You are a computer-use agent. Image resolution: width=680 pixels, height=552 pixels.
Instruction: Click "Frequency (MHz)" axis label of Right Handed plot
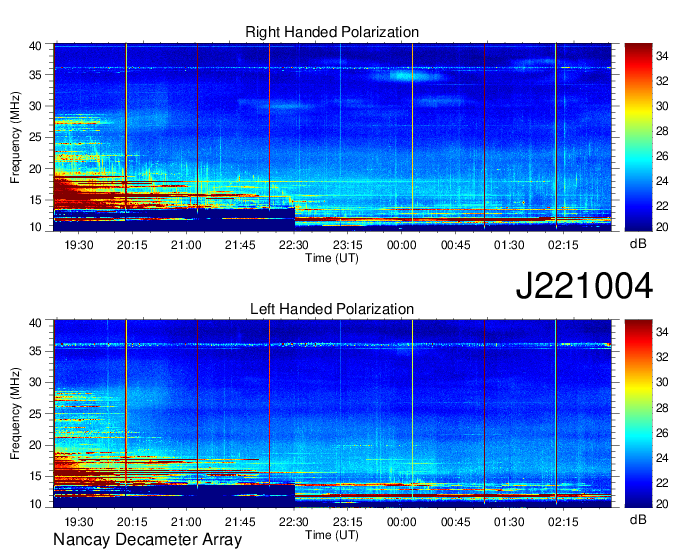(15, 137)
